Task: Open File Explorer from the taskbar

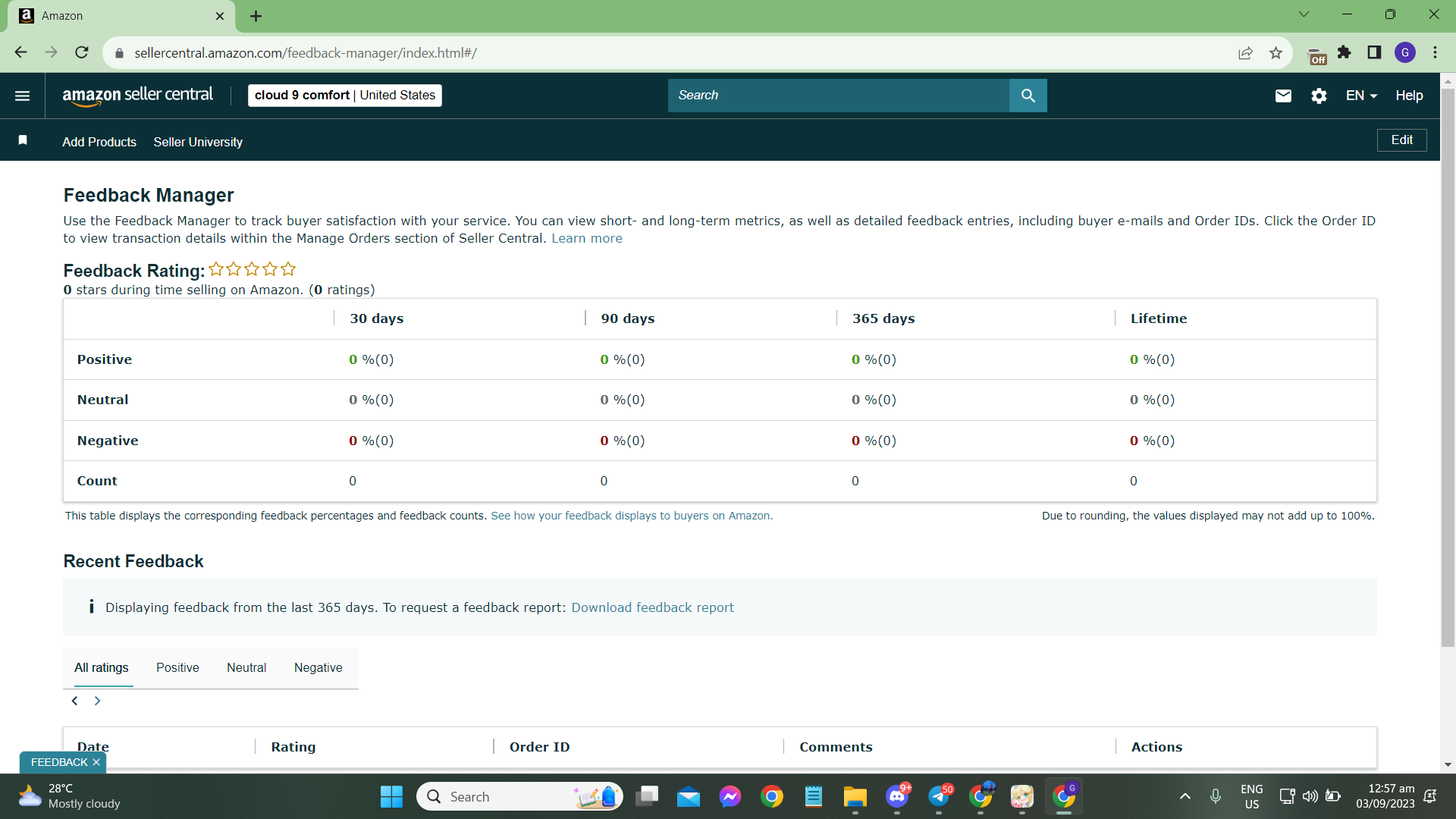Action: [855, 796]
